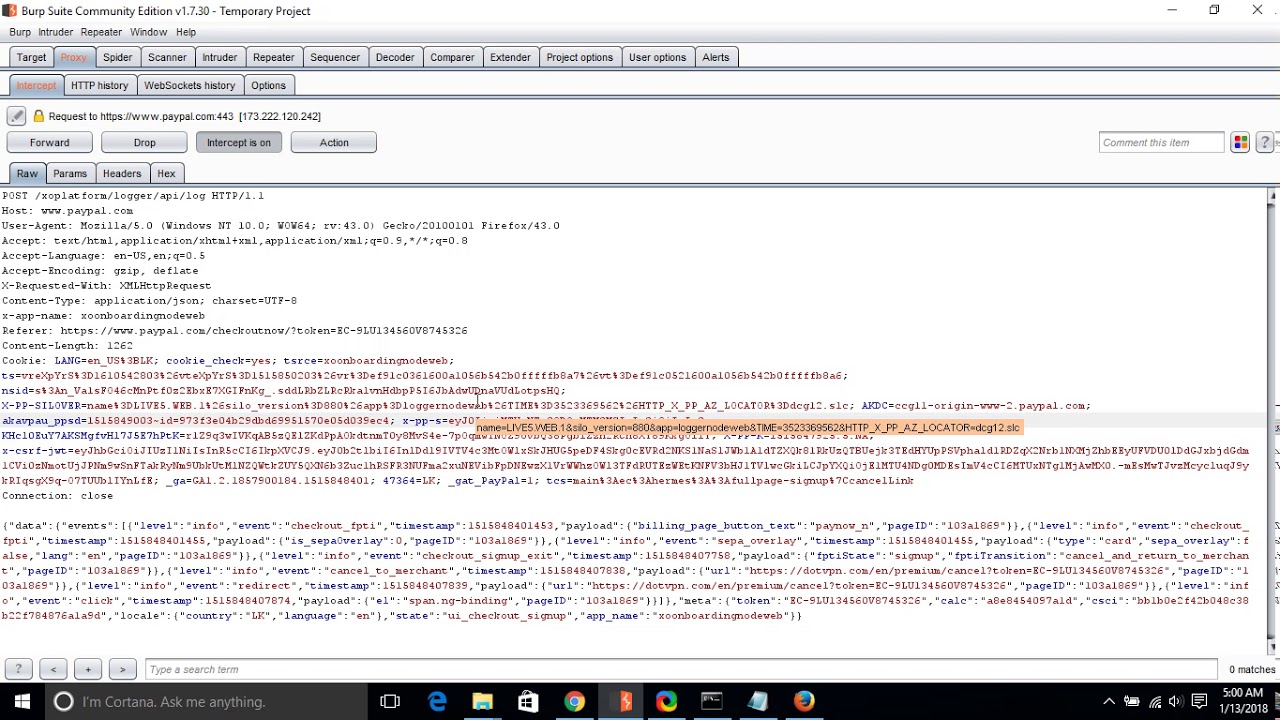Click the 'Comment this item' field
Image resolution: width=1280 pixels, height=720 pixels.
[1161, 142]
